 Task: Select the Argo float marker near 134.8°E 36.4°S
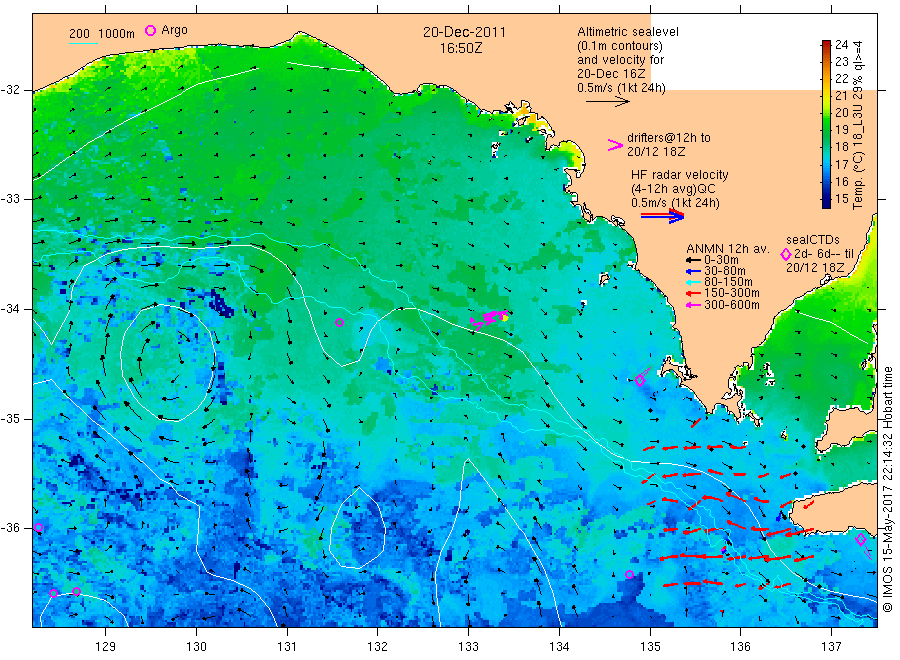coord(629,574)
